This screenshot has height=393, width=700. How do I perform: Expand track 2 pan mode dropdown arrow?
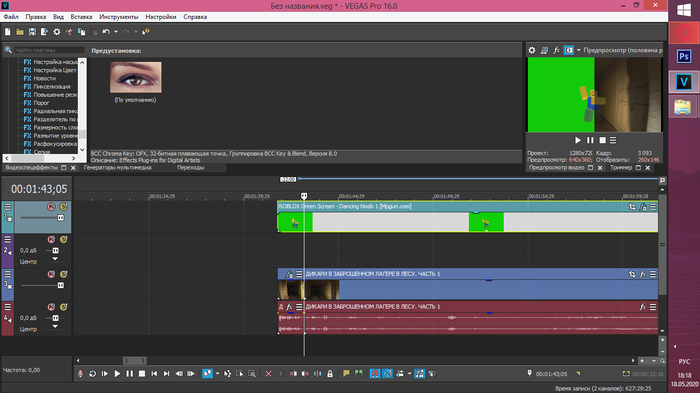(x=55, y=259)
